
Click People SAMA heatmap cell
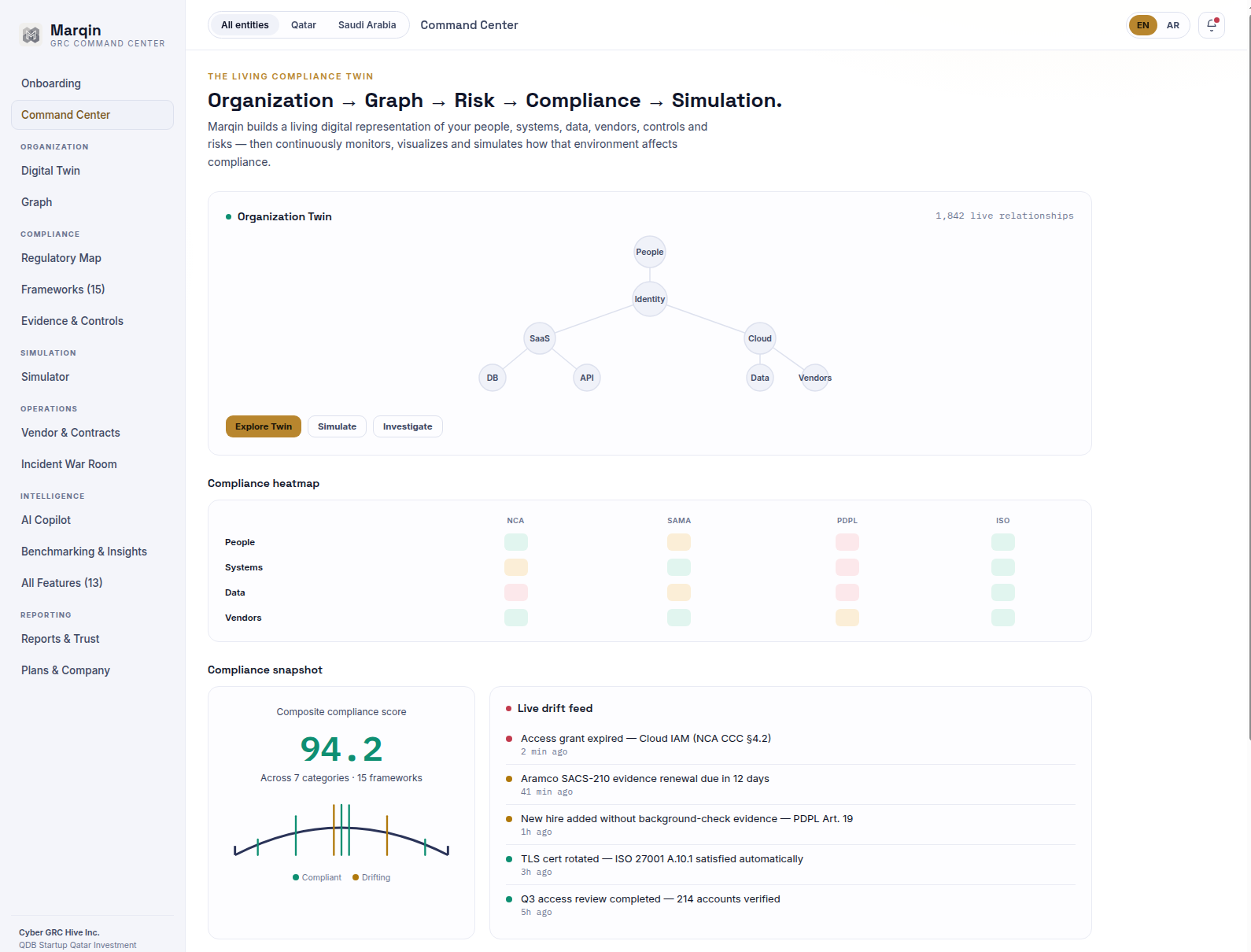coord(679,542)
